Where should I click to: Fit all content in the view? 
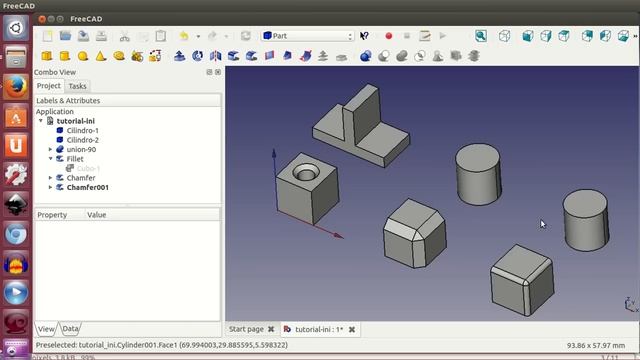481,36
